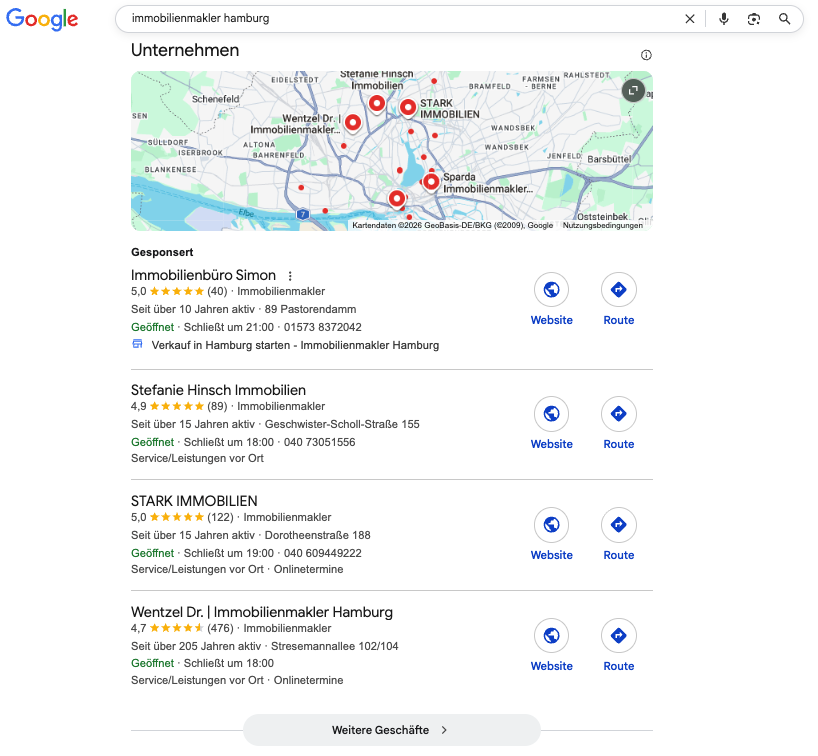The height and width of the screenshot is (756, 818).
Task: Click the info icon next to Unternehmen
Action: pyautogui.click(x=646, y=55)
